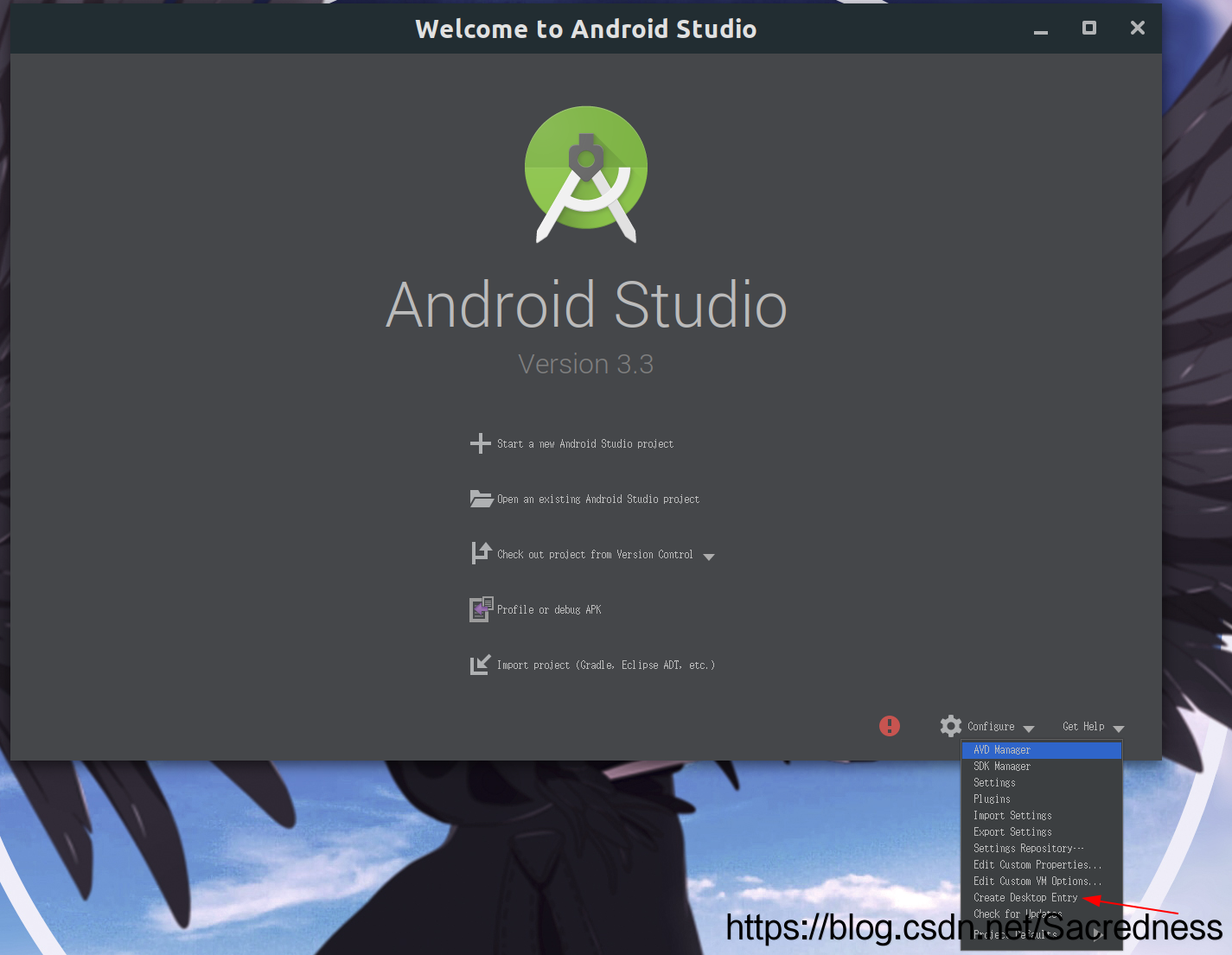Select Create Desktop Entry menu item

[x=1042, y=898]
